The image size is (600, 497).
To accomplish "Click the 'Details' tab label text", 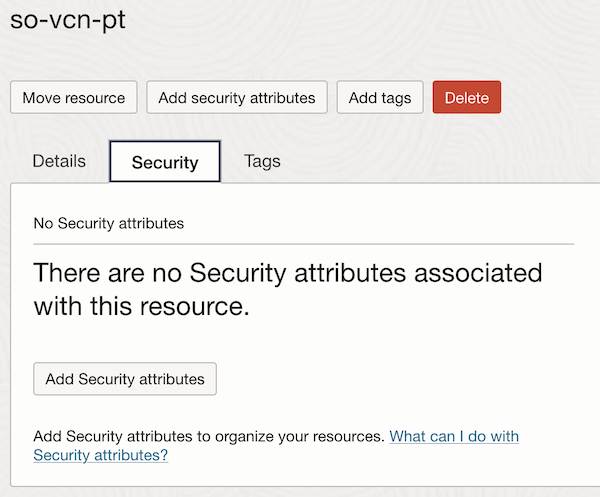I will click(x=59, y=161).
